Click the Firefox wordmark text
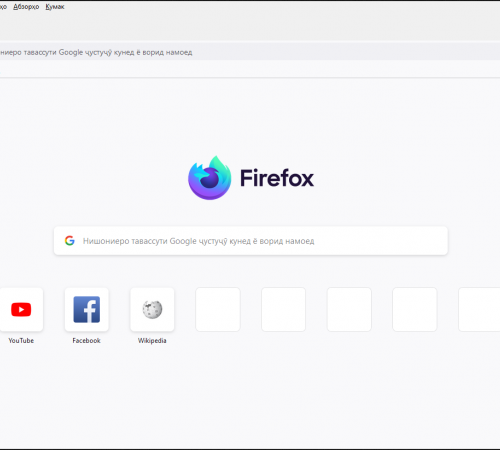This screenshot has width=500, height=450. 277,178
